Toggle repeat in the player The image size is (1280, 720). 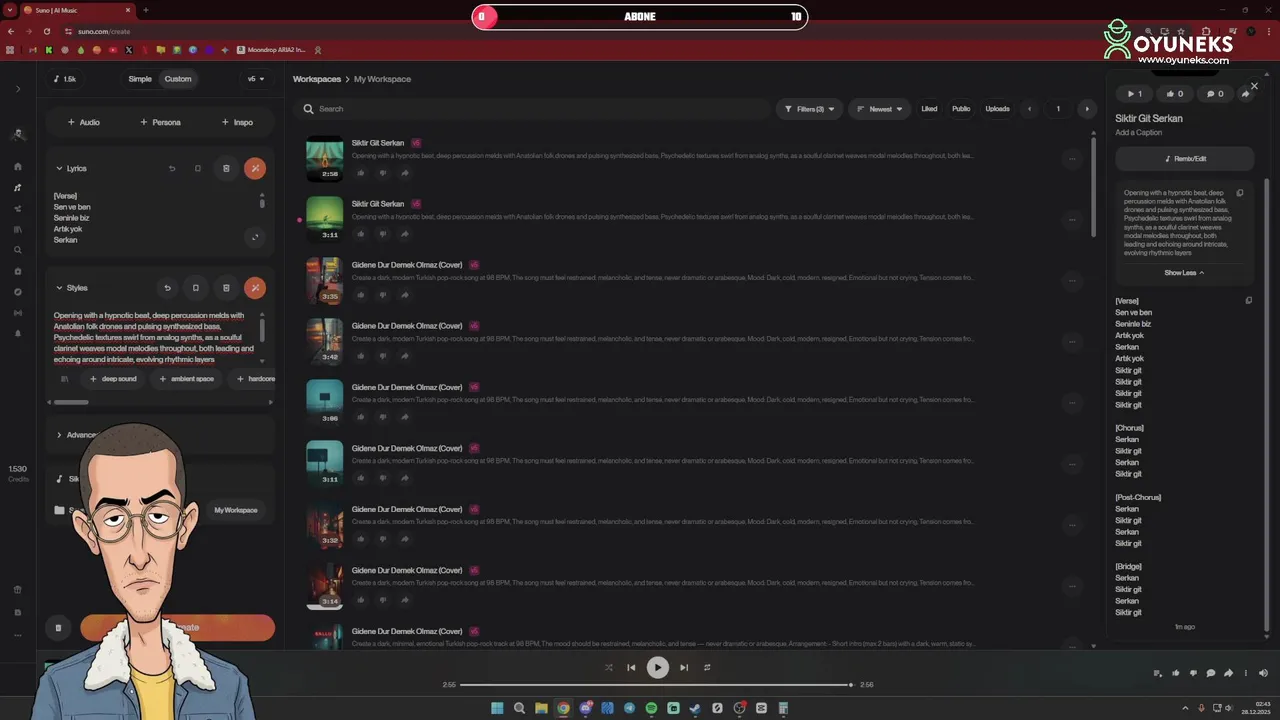[707, 667]
